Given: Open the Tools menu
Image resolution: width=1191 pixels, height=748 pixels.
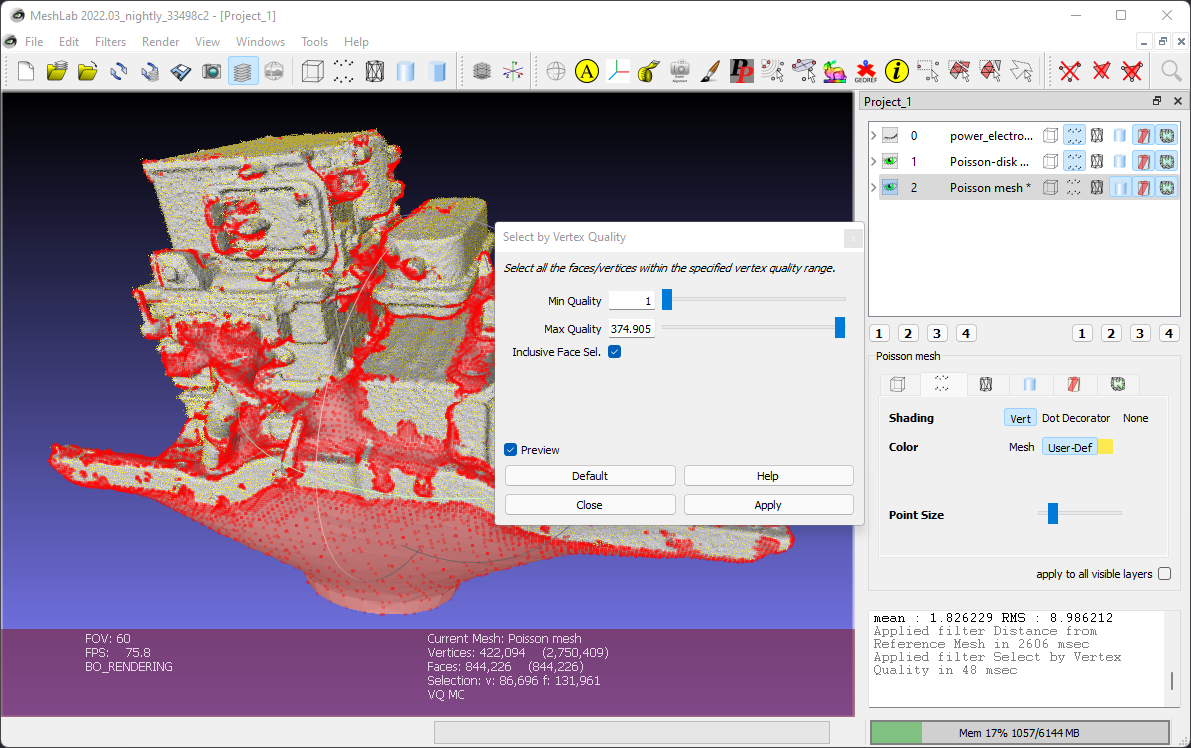Looking at the screenshot, I should [x=314, y=42].
